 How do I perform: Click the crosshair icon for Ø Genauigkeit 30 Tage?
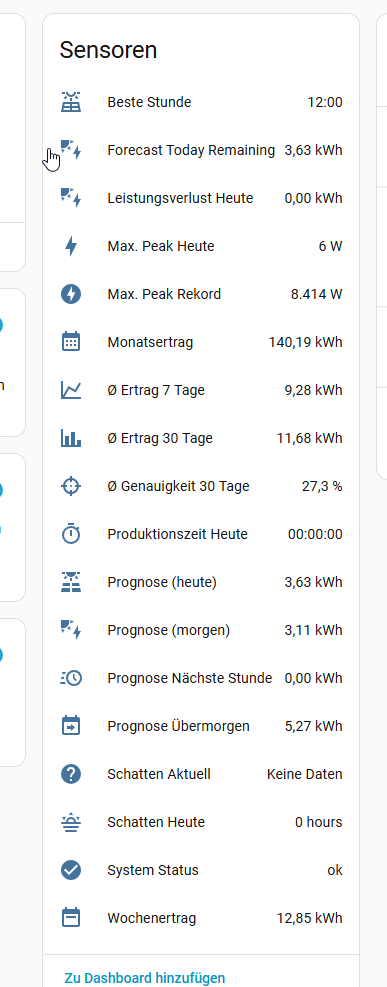[x=71, y=486]
